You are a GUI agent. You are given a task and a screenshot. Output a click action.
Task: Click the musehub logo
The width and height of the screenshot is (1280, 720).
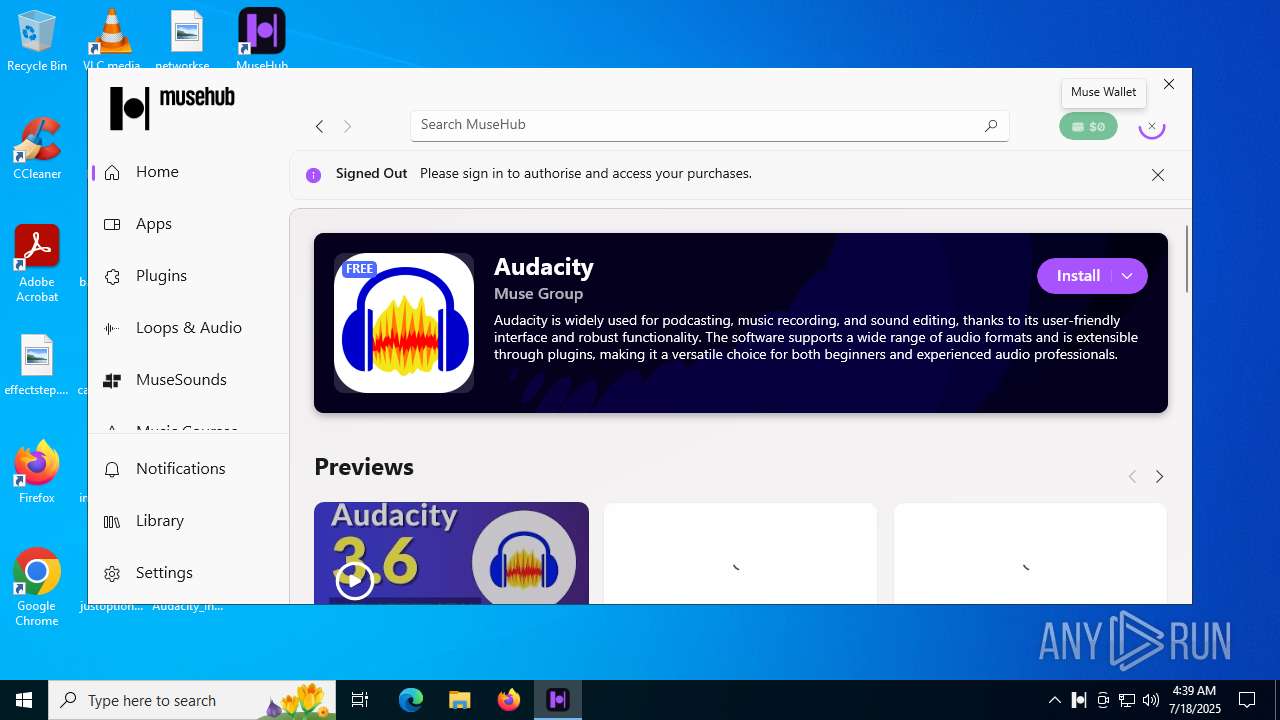[172, 107]
